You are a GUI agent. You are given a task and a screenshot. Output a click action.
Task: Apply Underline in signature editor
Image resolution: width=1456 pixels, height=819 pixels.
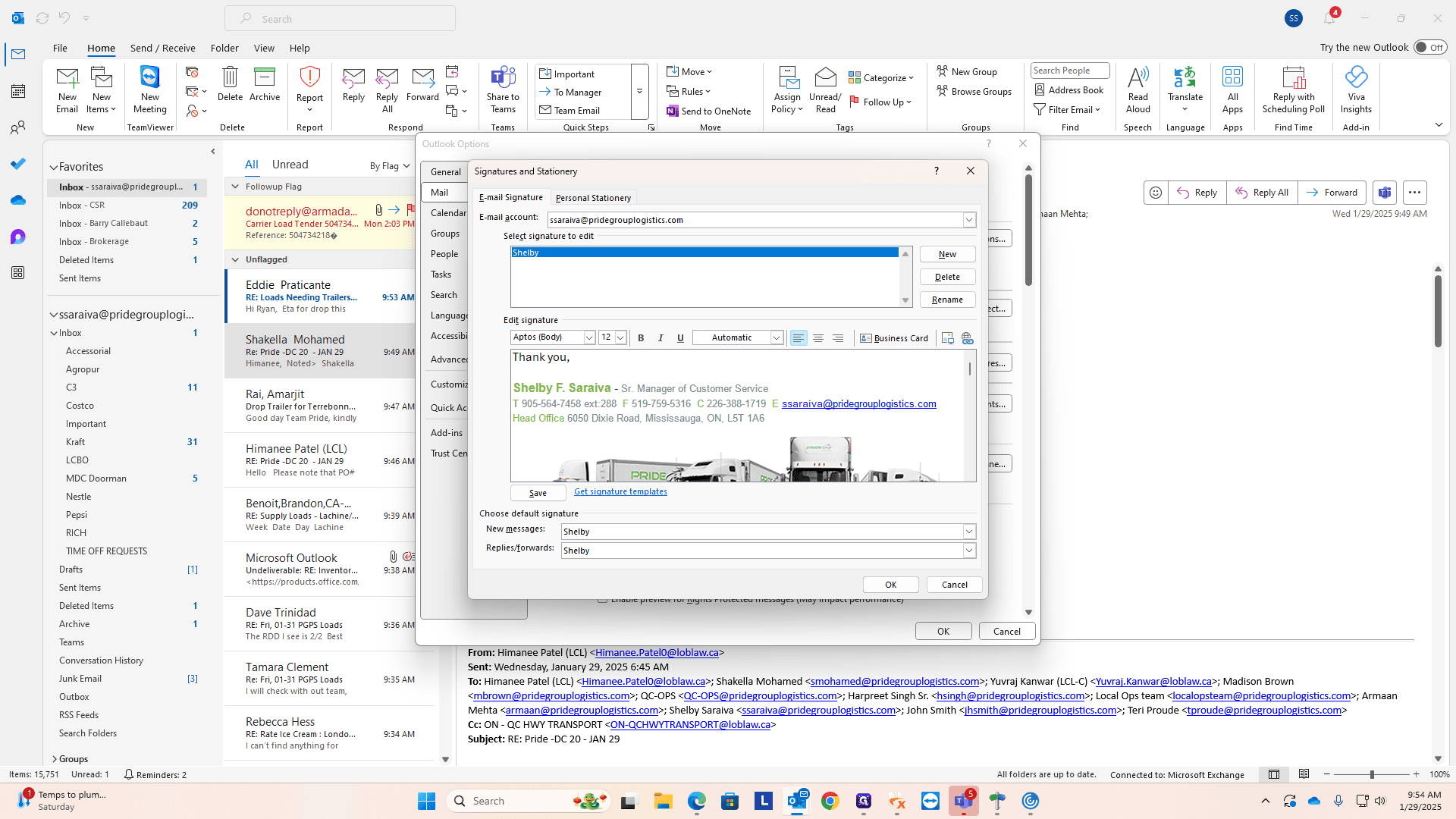pos(680,338)
